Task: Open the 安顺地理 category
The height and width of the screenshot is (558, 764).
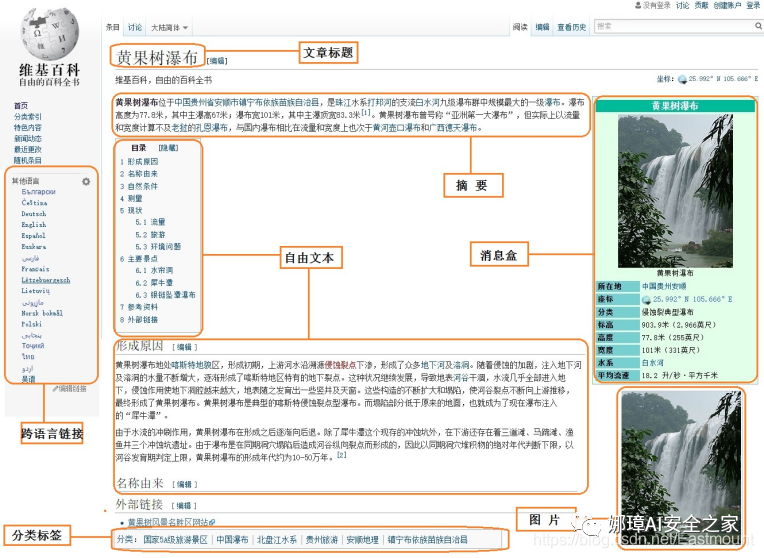Action: [363, 540]
